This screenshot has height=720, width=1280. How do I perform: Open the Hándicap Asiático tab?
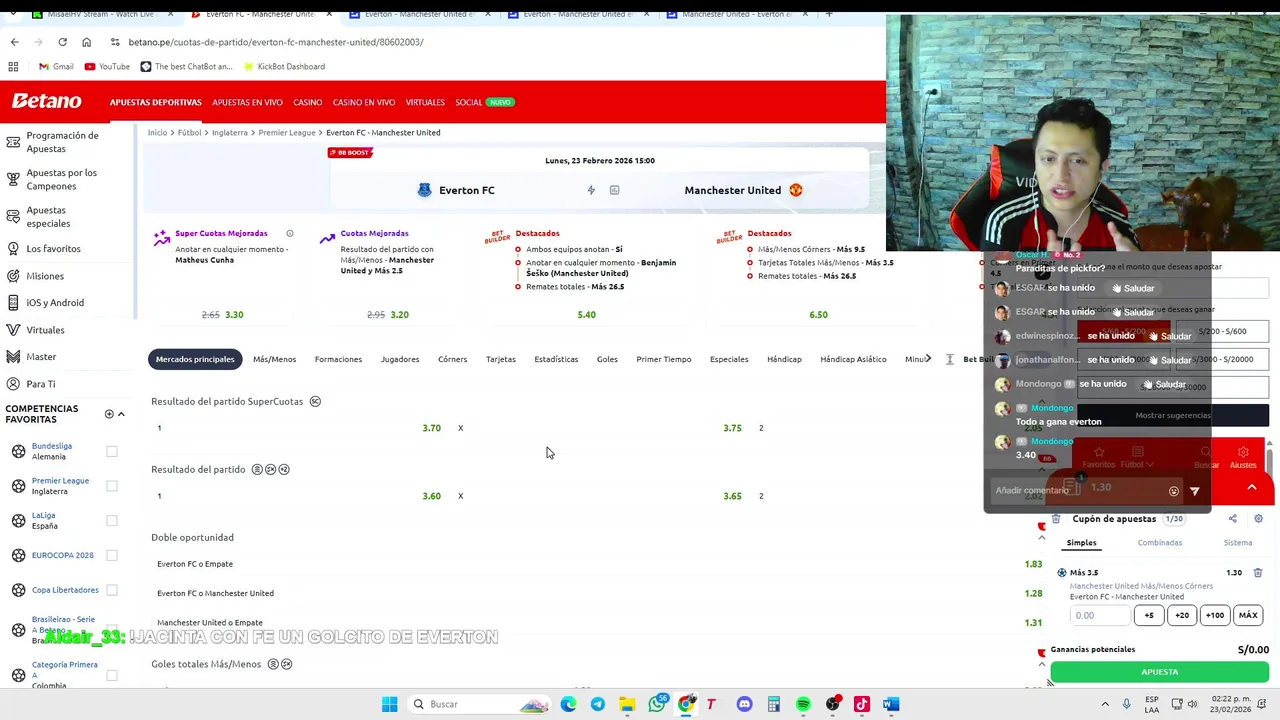pyautogui.click(x=853, y=359)
